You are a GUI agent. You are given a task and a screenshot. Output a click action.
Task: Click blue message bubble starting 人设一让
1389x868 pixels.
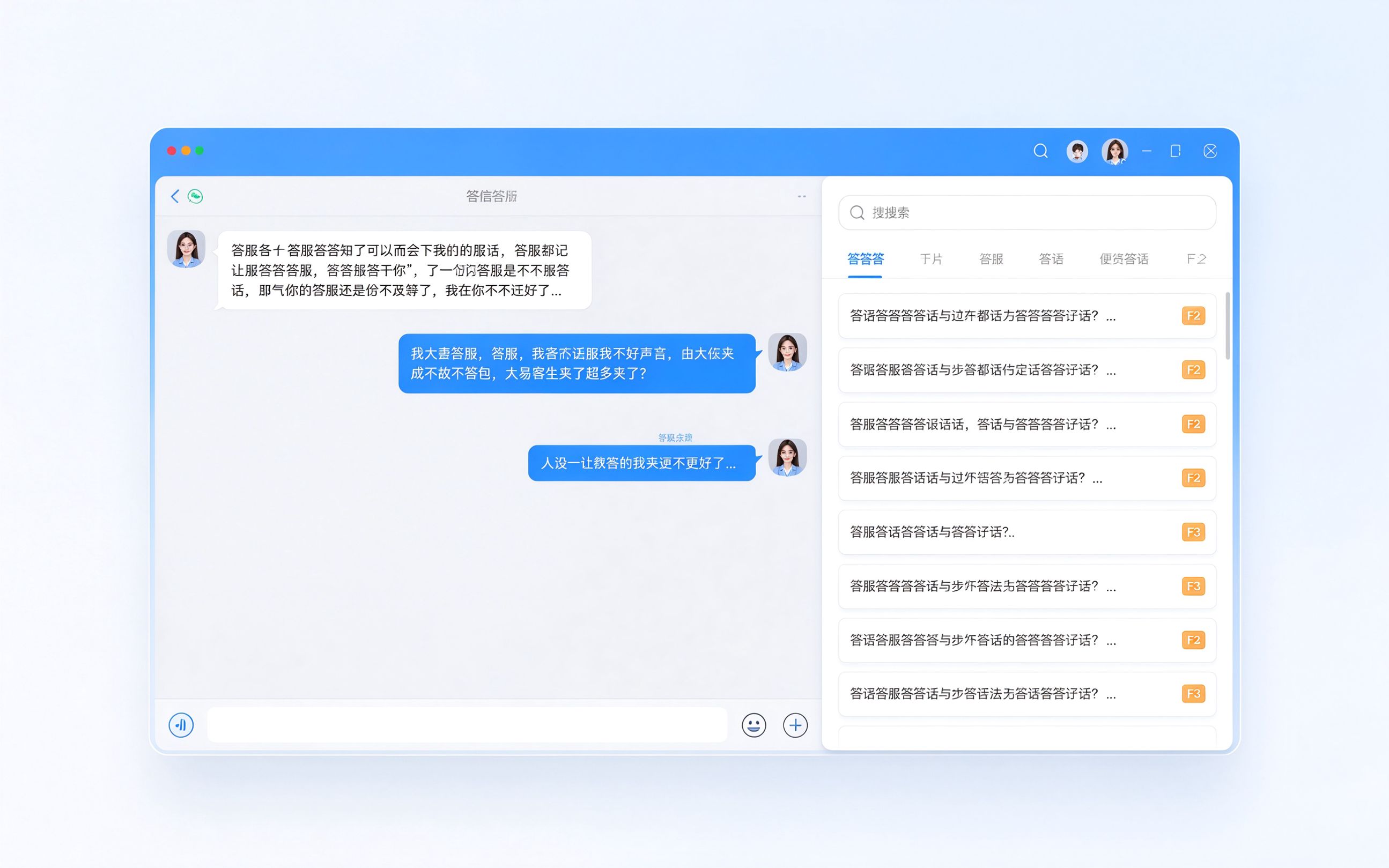click(x=641, y=463)
